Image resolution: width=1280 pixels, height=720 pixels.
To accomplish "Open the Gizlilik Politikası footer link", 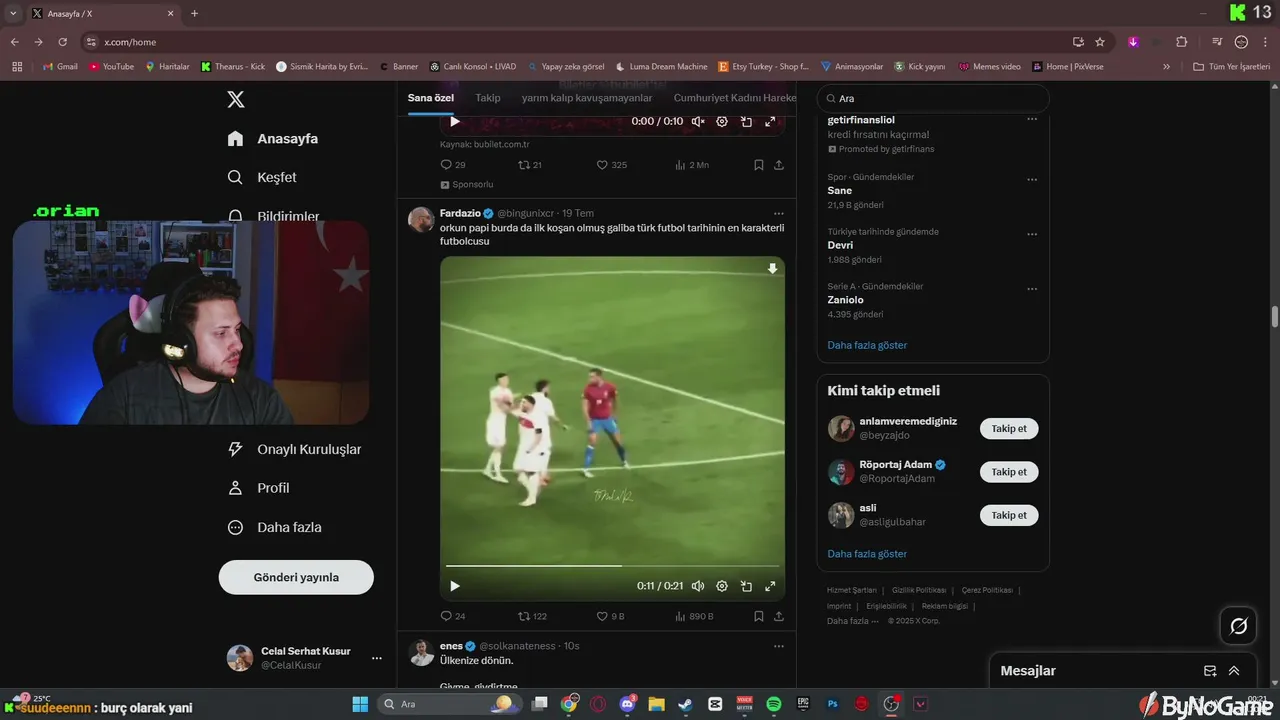I will pyautogui.click(x=918, y=590).
